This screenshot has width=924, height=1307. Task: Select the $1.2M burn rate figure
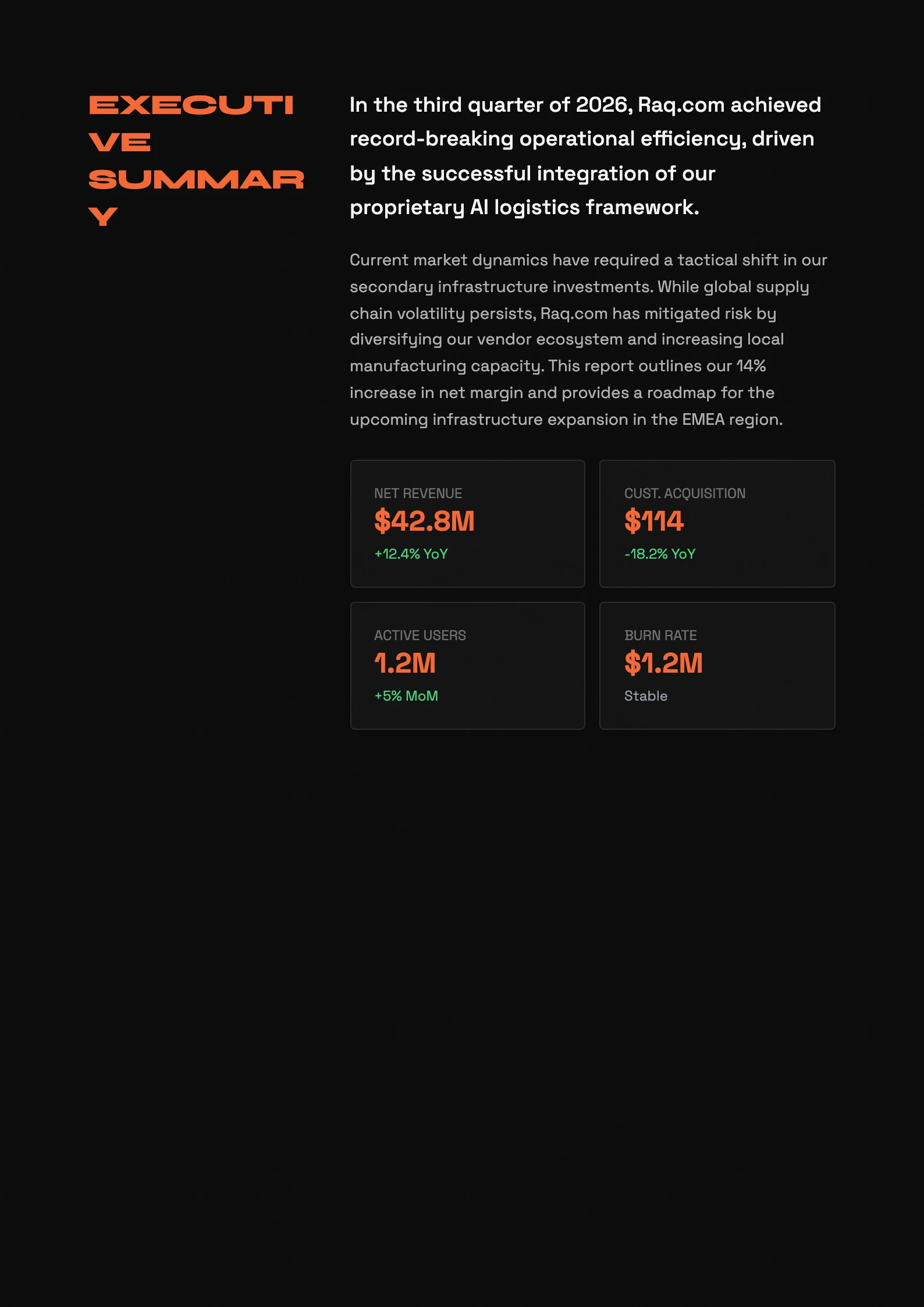coord(663,663)
